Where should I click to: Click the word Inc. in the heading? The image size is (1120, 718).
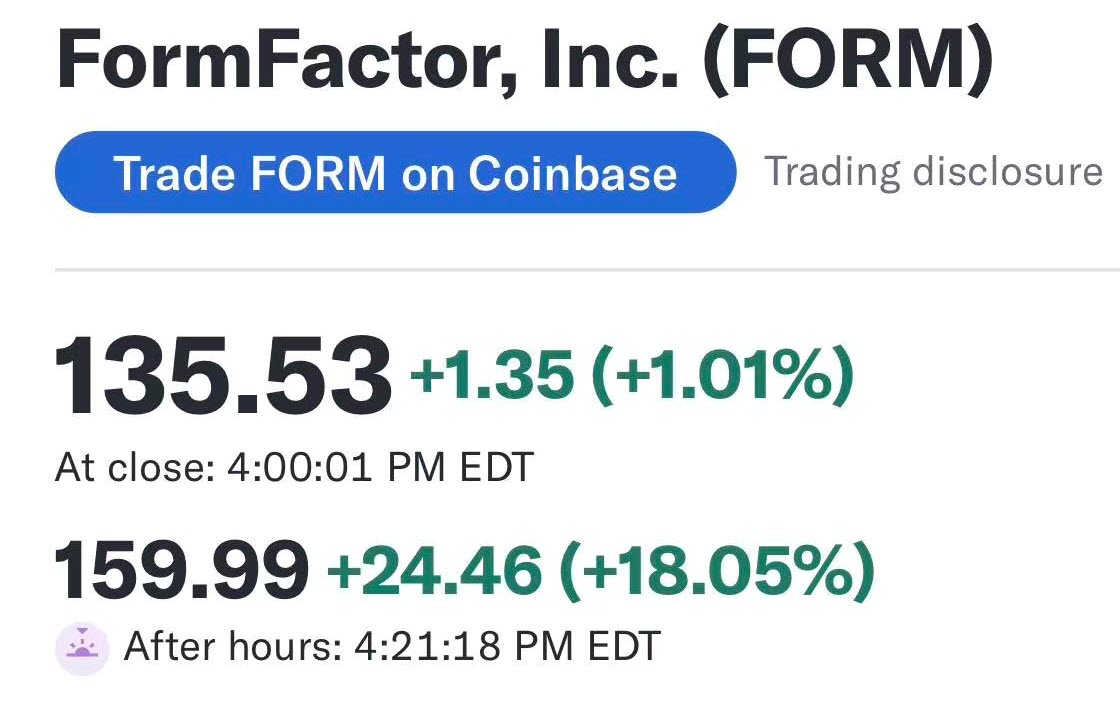610,63
